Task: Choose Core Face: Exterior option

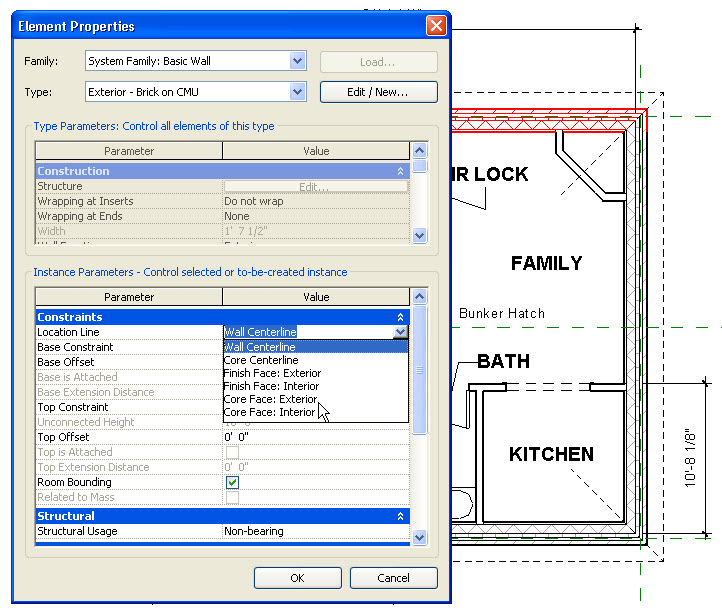Action: point(315,399)
